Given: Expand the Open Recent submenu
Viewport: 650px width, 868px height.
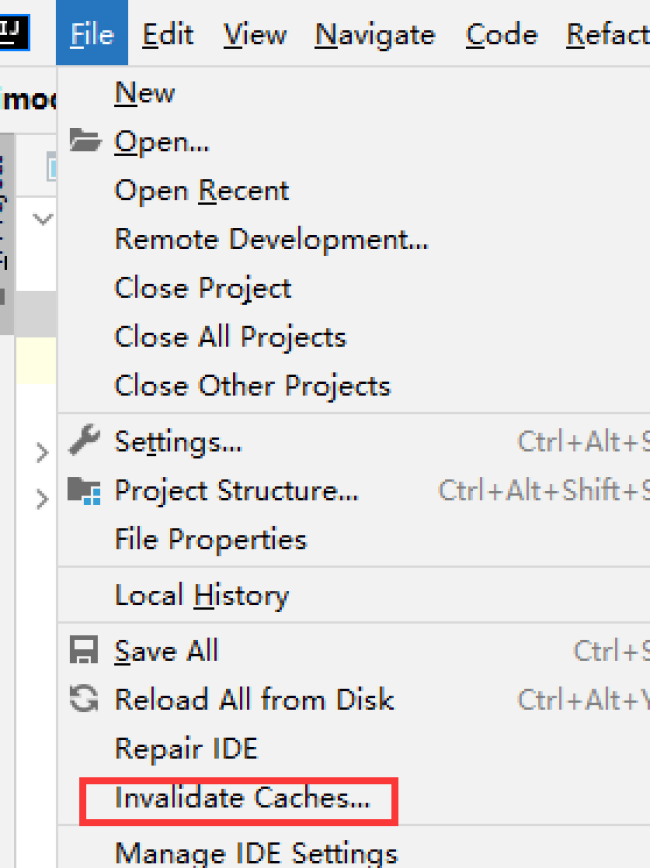Looking at the screenshot, I should pyautogui.click(x=202, y=190).
